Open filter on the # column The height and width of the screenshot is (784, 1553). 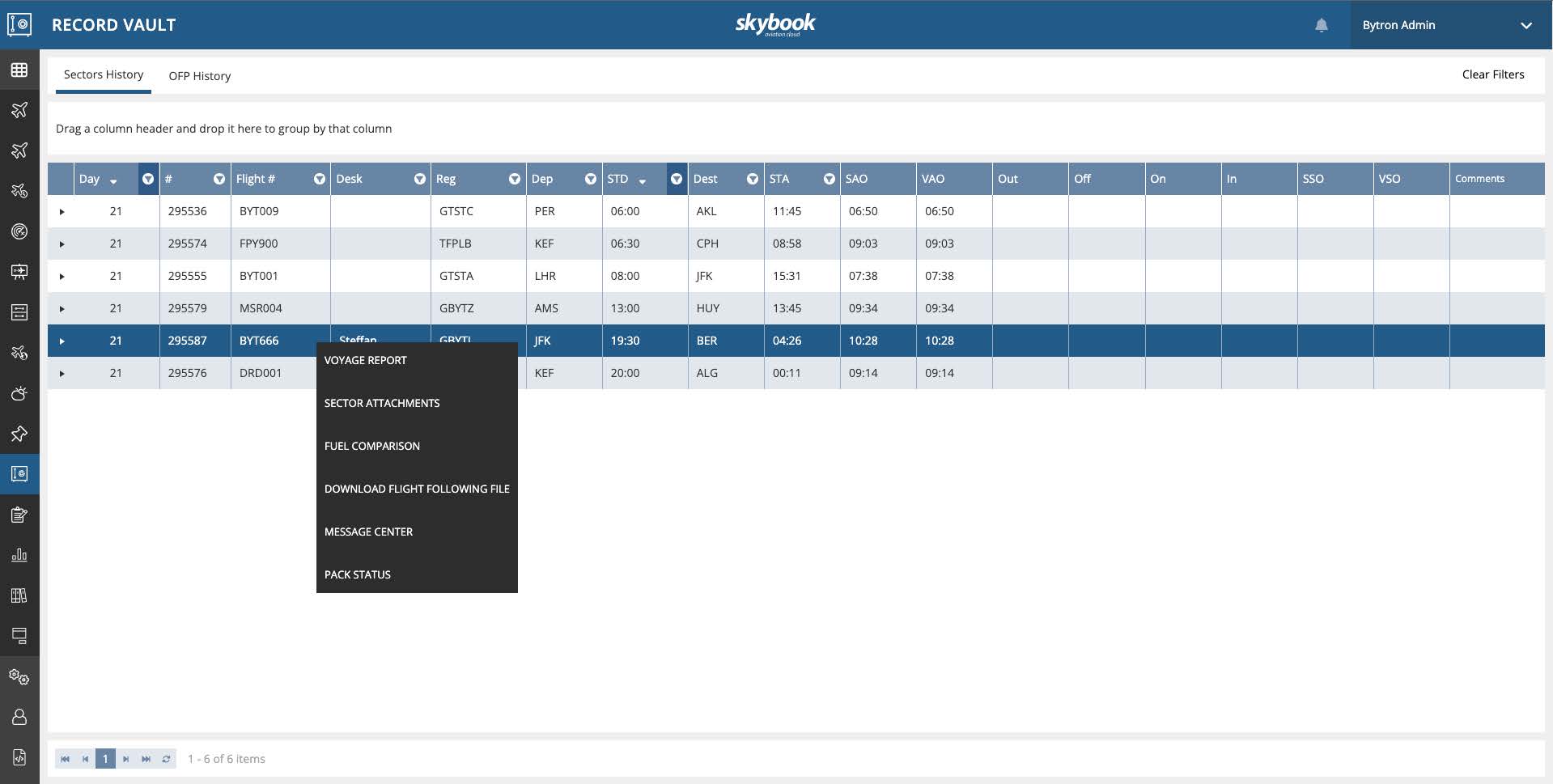[219, 179]
